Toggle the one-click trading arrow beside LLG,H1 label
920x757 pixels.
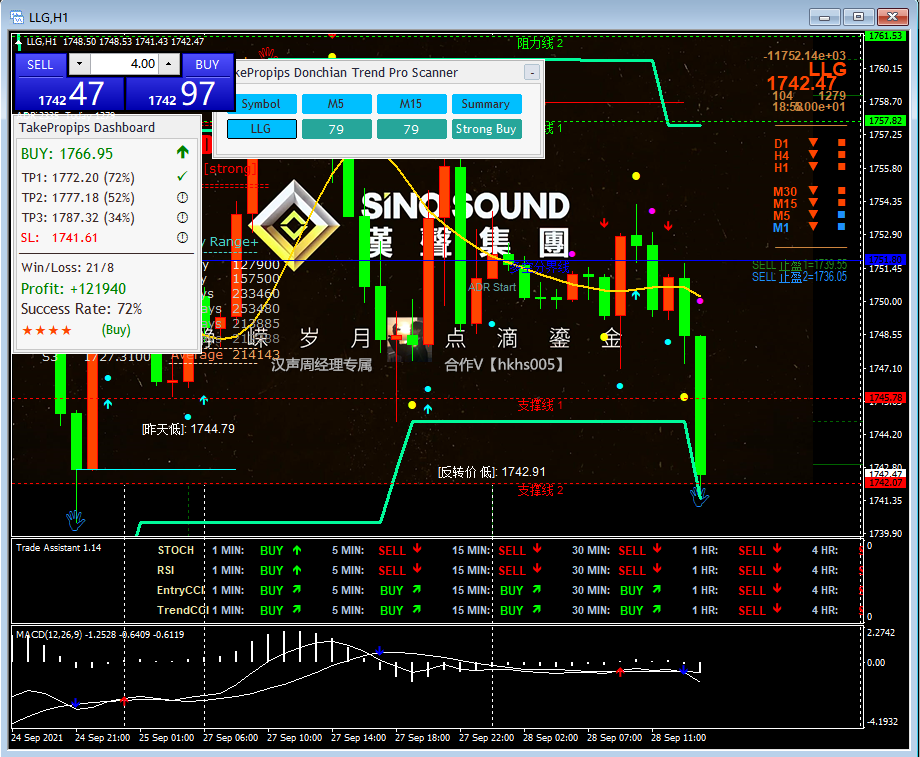(x=19, y=41)
